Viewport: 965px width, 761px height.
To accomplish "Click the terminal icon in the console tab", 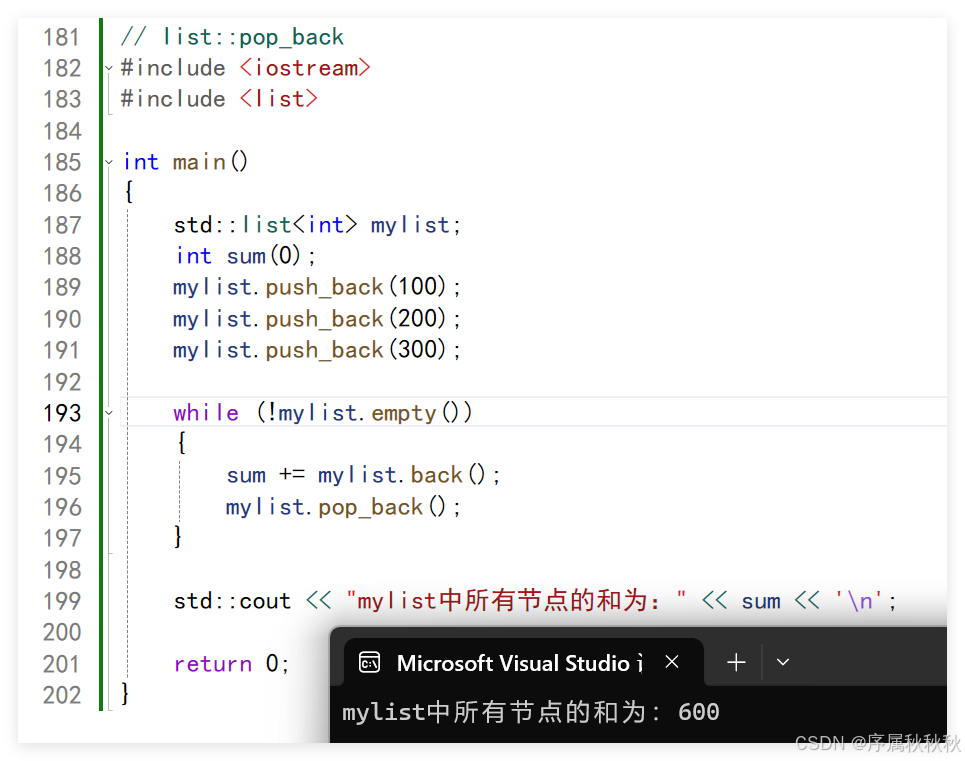I will click(369, 663).
